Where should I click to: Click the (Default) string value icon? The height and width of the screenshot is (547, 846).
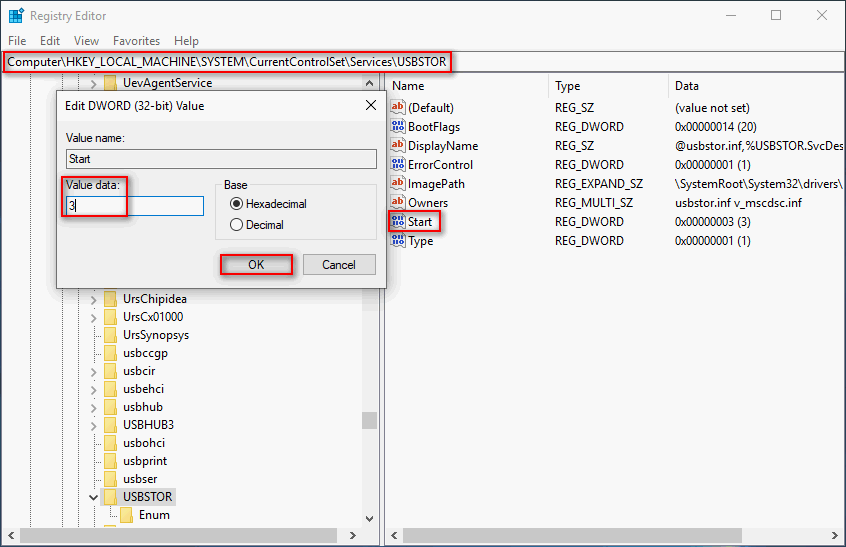[x=398, y=107]
